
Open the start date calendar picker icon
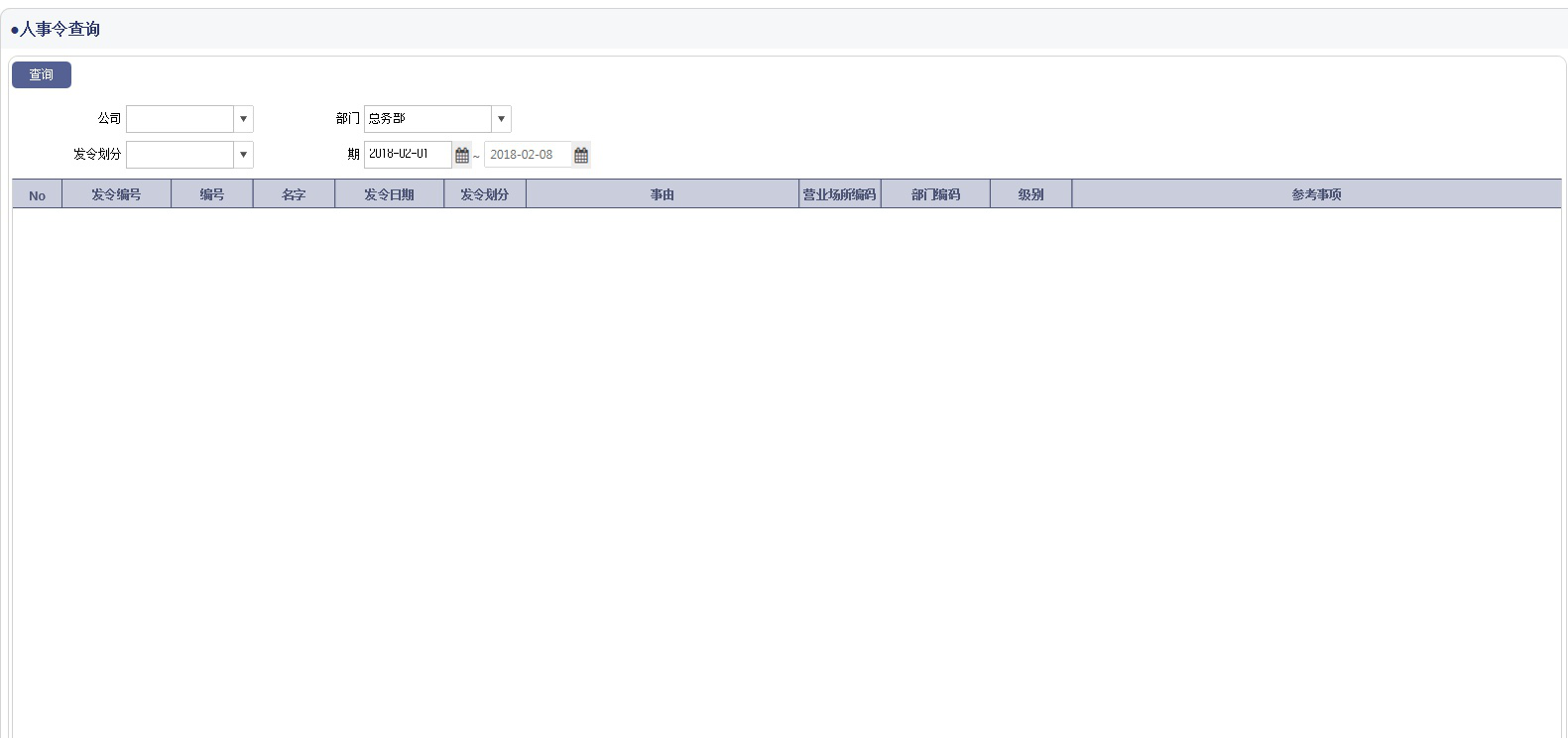[462, 155]
